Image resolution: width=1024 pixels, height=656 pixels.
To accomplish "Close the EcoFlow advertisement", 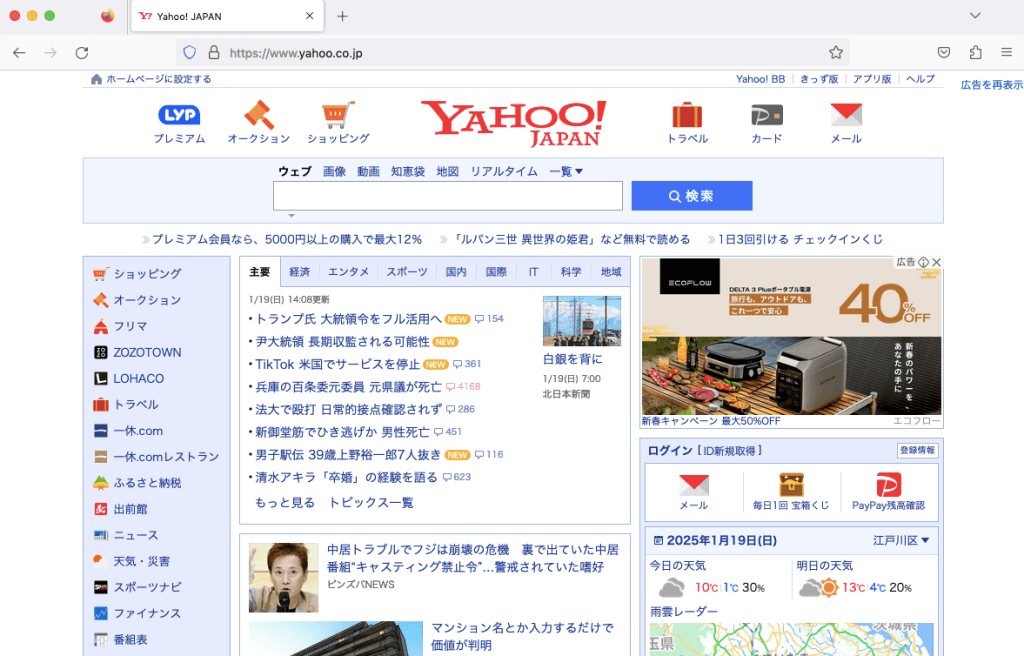I will 936,262.
